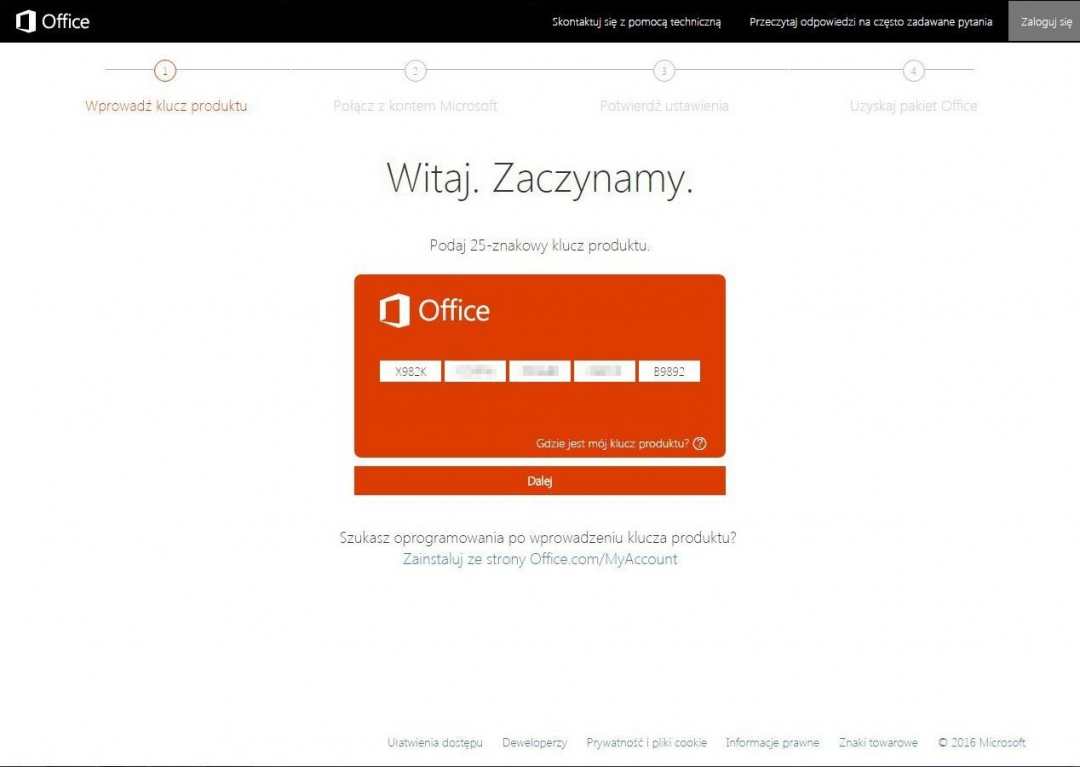Click Zaloguj się in the header

[1046, 22]
